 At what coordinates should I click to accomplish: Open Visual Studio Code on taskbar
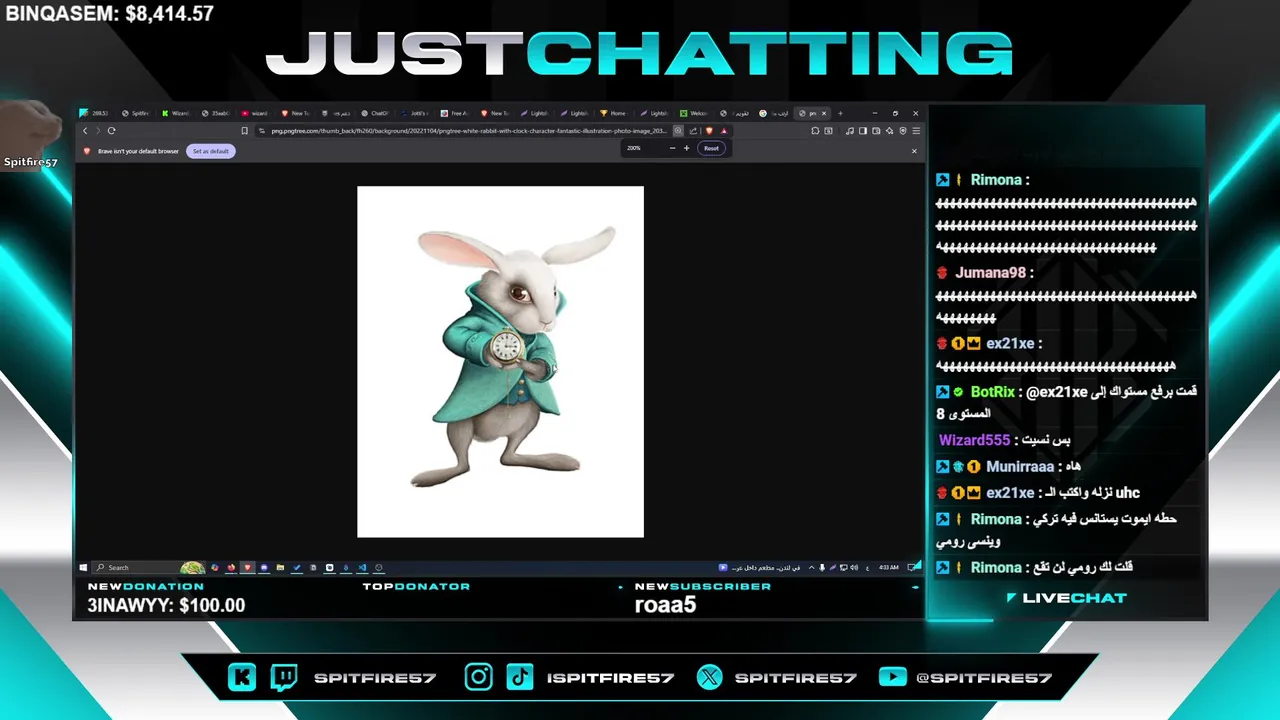[x=362, y=567]
